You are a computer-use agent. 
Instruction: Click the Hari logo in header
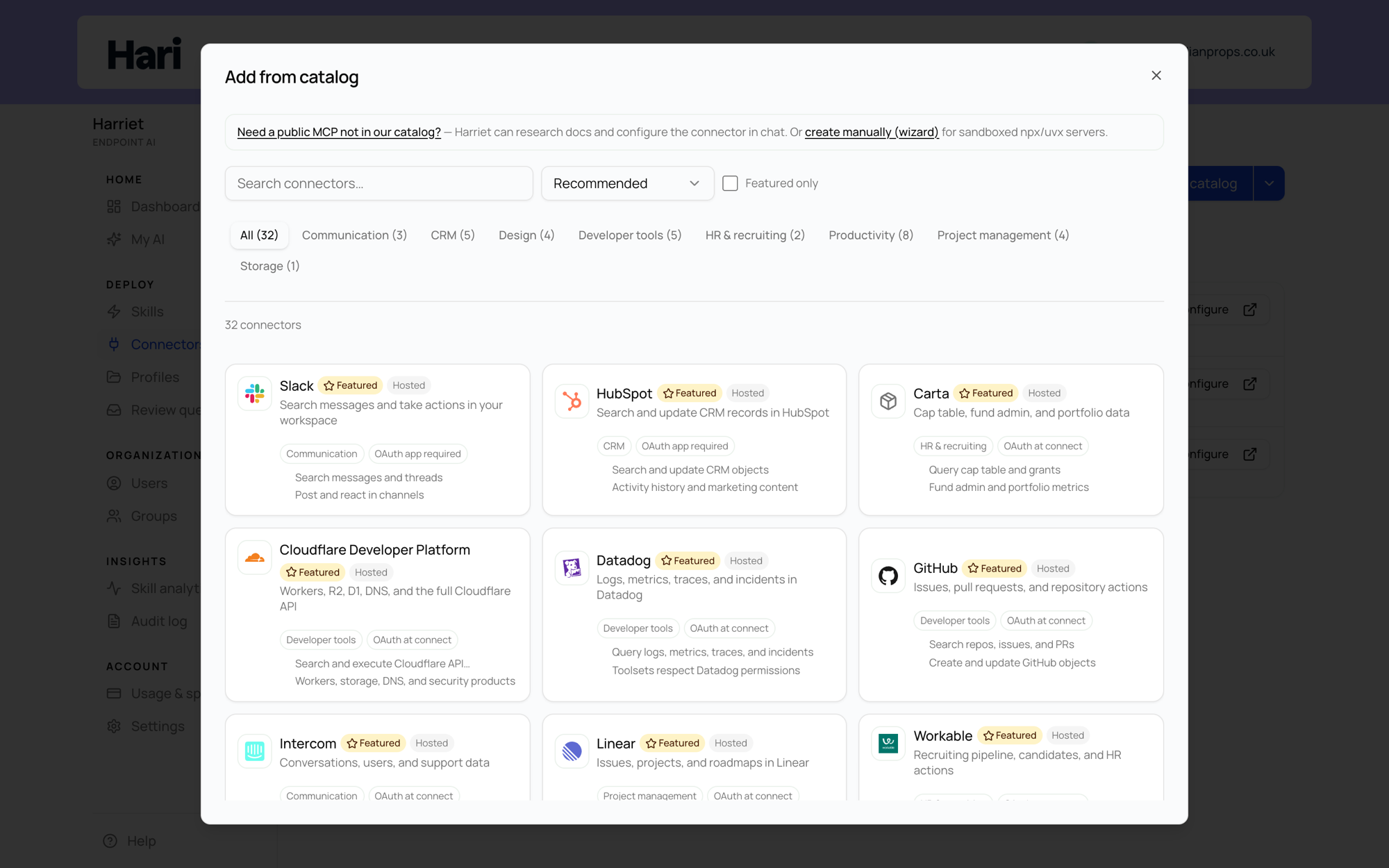click(x=144, y=53)
